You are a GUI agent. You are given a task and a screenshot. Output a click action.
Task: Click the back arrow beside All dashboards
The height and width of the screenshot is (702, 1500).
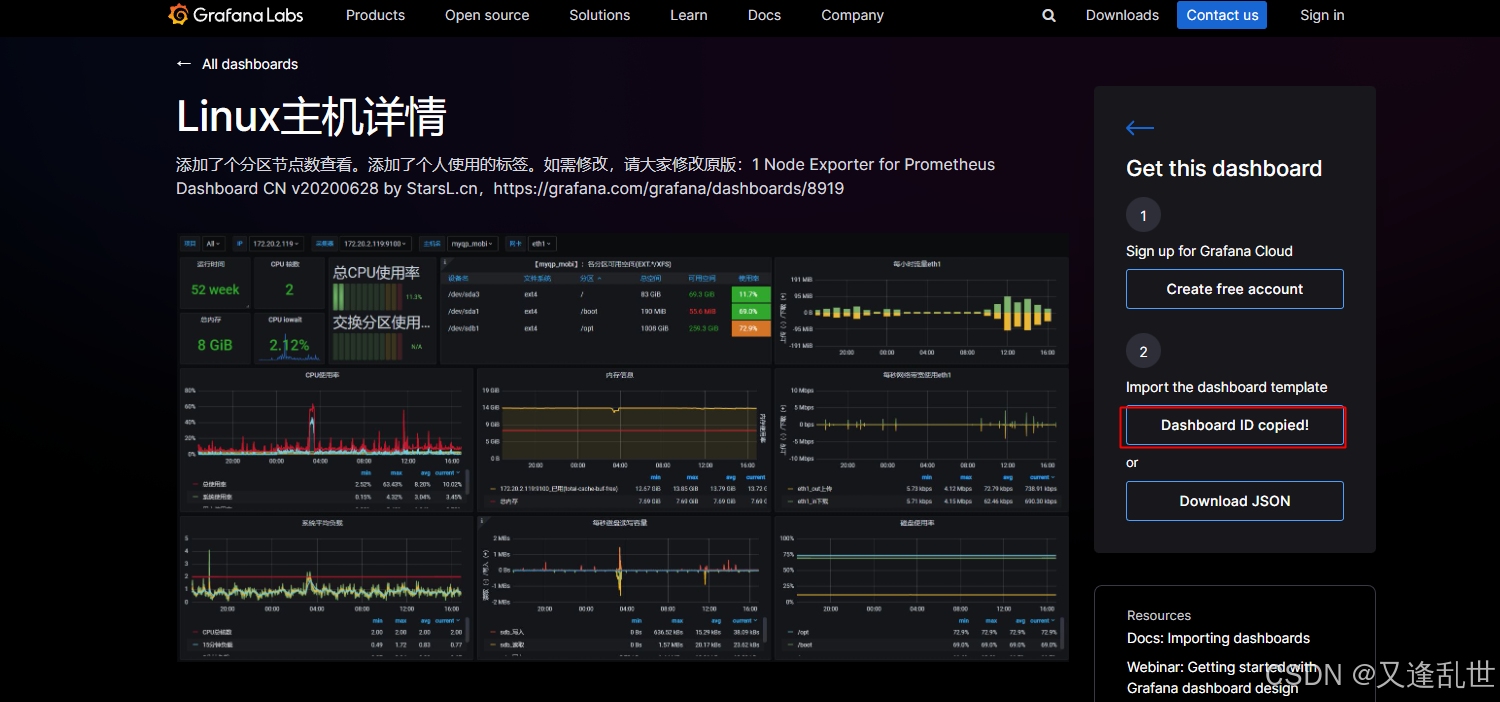coord(184,64)
